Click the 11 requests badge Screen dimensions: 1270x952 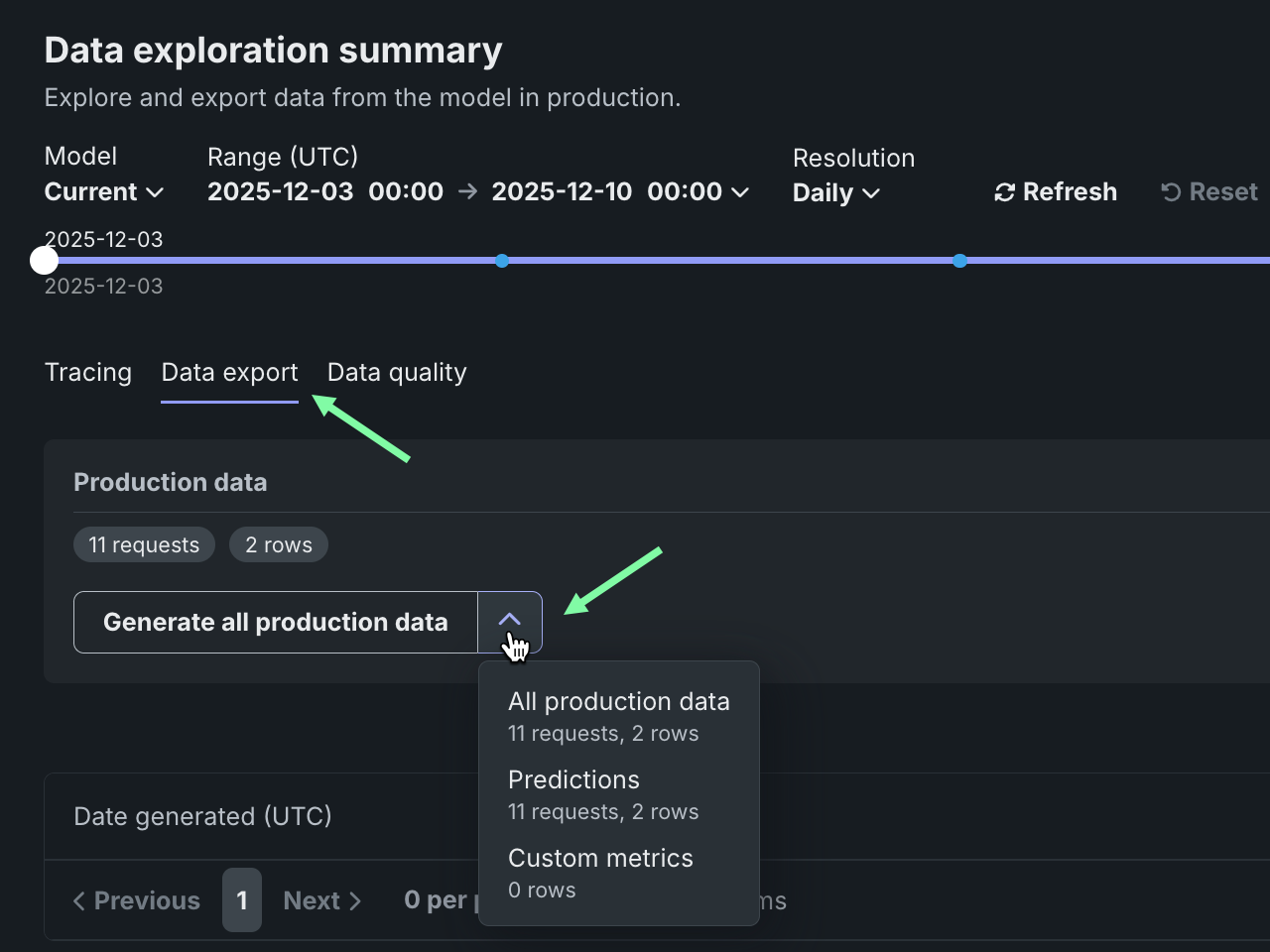tap(144, 544)
